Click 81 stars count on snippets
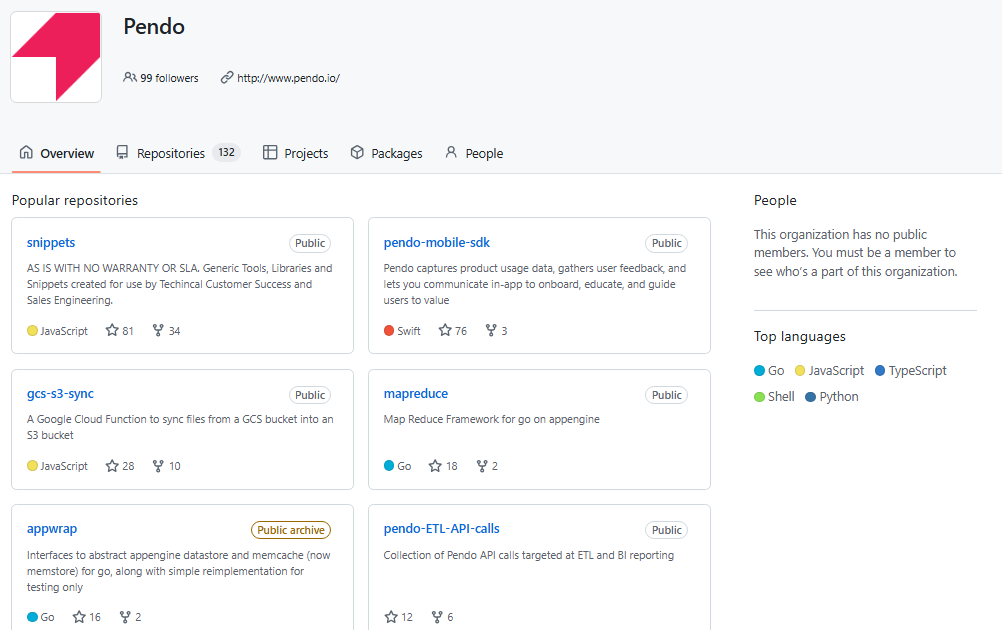The image size is (1002, 630). coord(128,331)
